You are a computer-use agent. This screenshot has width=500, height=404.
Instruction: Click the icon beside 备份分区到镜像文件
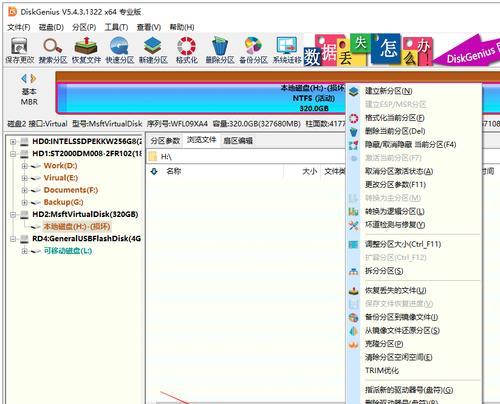pos(354,317)
